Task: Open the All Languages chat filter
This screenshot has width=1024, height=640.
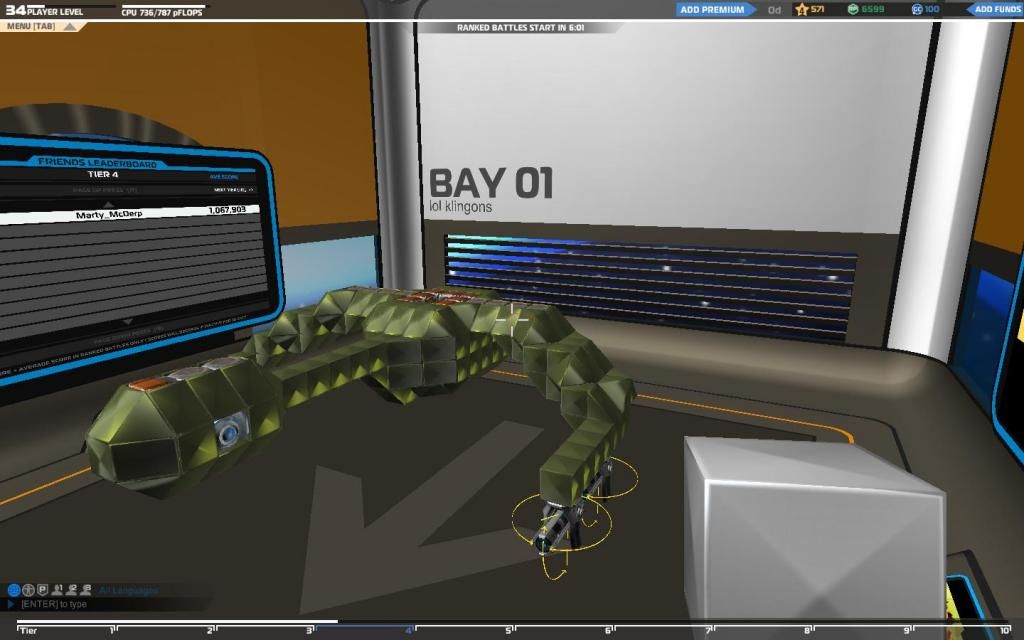Action: (x=129, y=590)
